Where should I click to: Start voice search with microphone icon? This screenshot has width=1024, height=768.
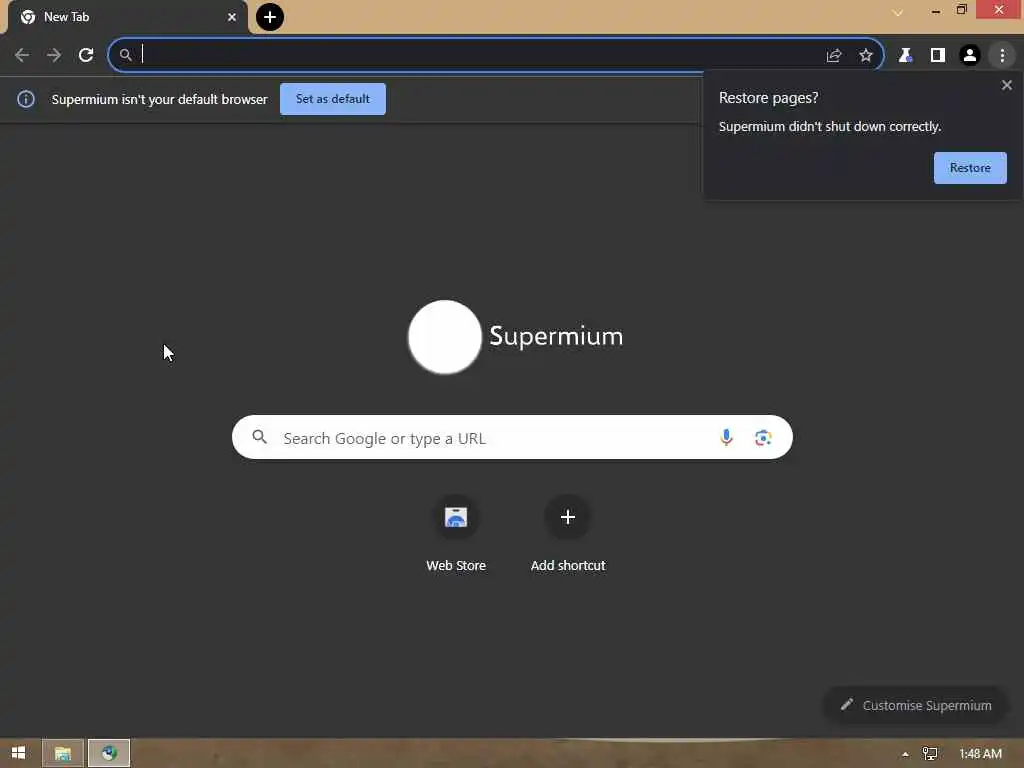[x=726, y=438]
